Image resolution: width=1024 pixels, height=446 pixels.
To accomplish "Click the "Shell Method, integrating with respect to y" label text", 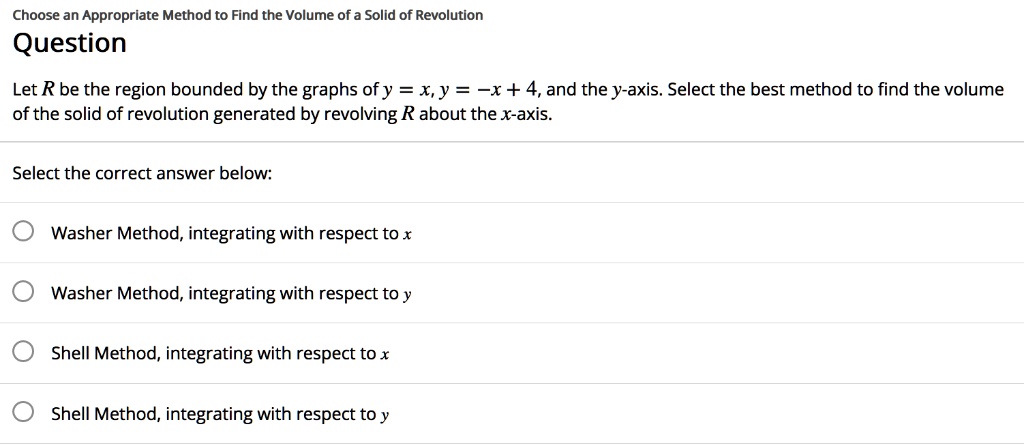I will pos(220,414).
